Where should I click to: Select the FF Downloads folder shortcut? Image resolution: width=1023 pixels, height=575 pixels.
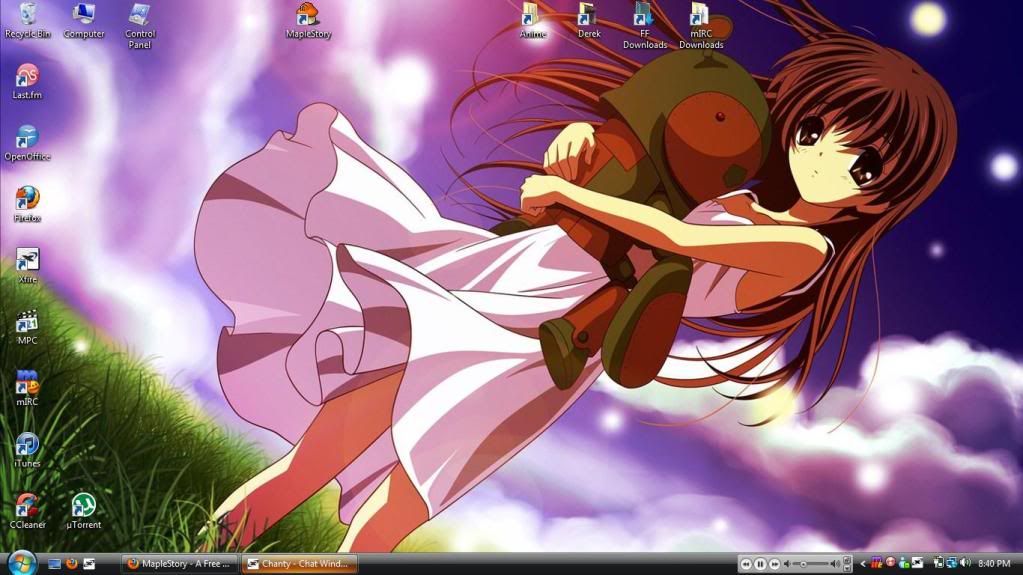click(645, 26)
